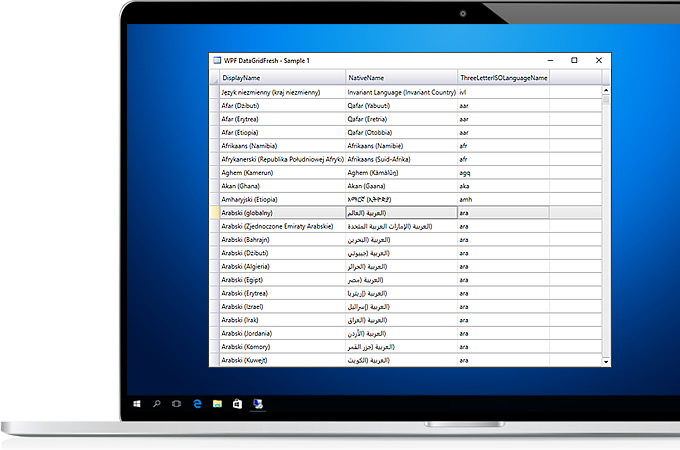Select cell 'Arabski (Dżibuti)'
Screen dimensions: 680x450
pos(282,253)
